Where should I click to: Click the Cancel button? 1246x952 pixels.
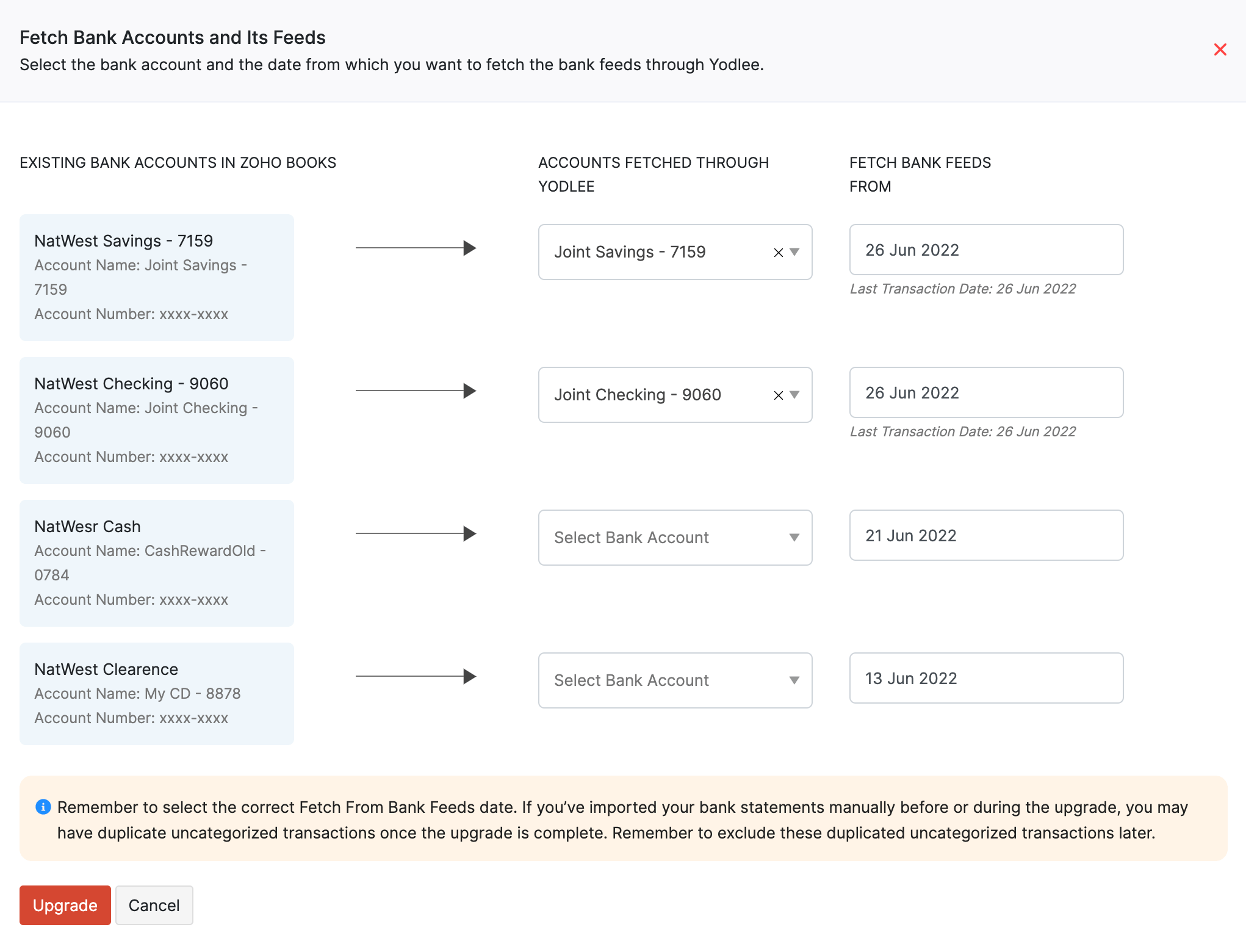154,905
